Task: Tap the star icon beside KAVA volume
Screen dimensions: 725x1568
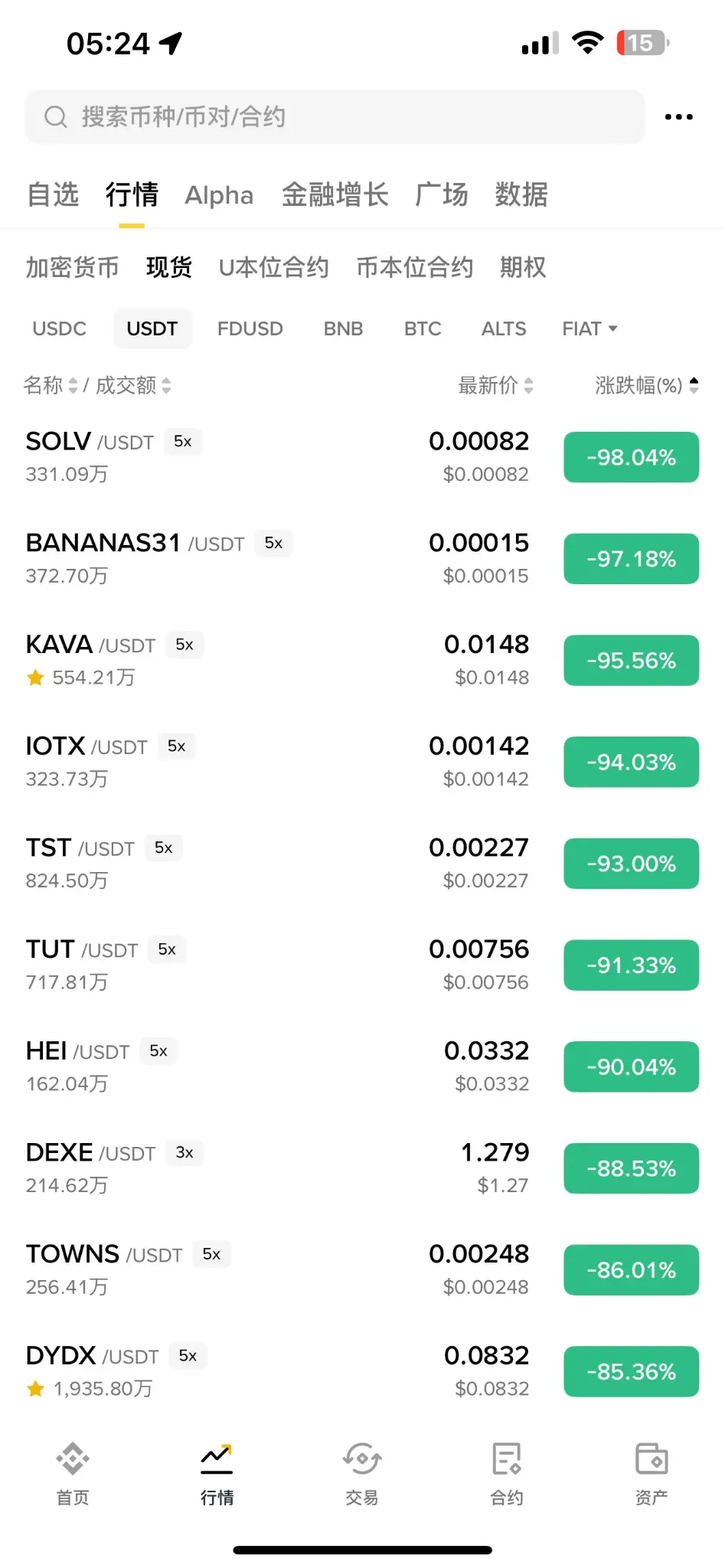Action: point(35,678)
